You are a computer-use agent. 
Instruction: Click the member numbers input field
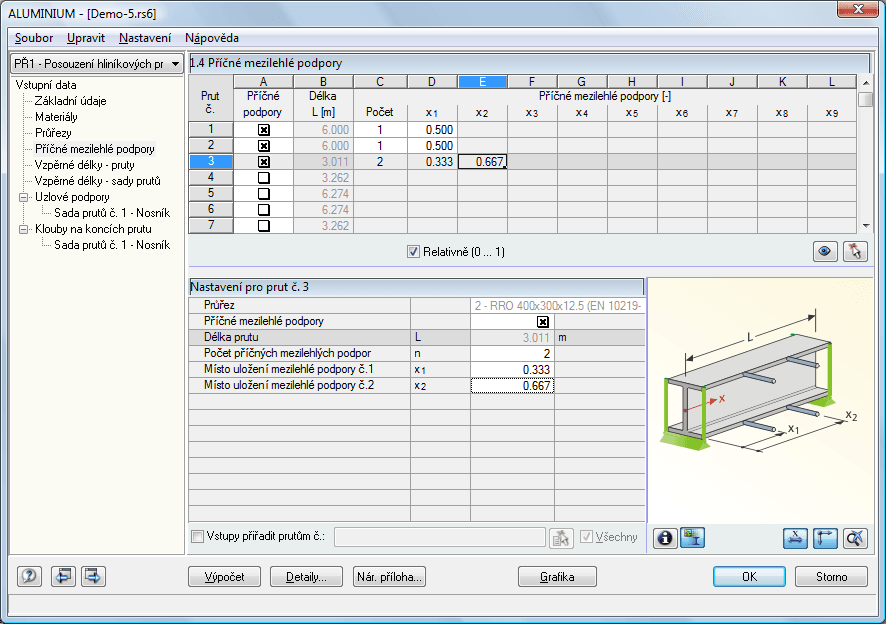(440, 537)
